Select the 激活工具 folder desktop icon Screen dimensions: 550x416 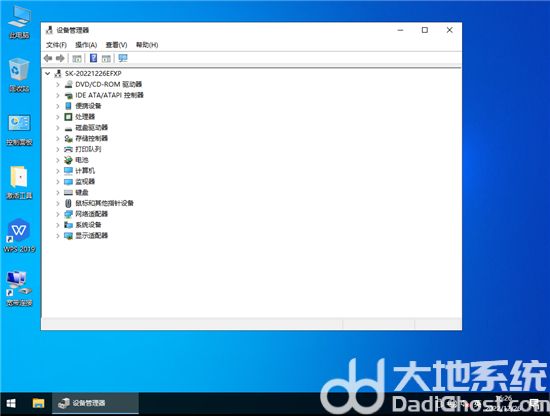click(x=19, y=182)
